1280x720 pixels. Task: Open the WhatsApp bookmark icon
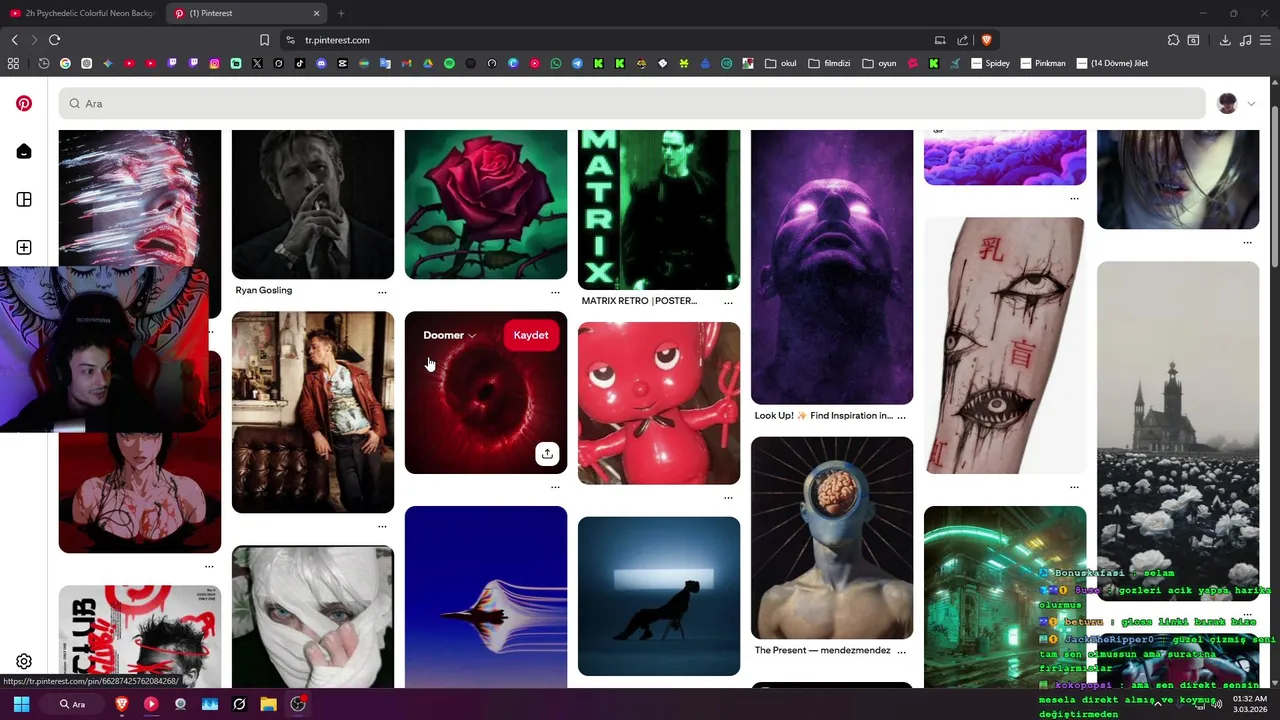tap(556, 63)
